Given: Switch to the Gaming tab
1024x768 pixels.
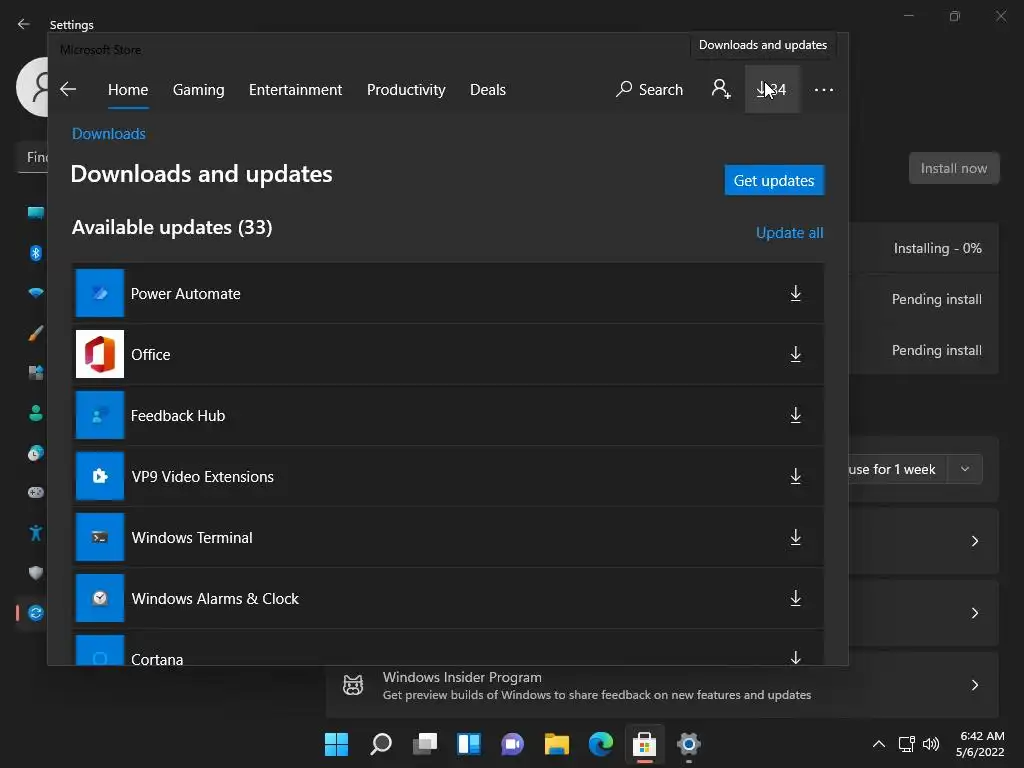Looking at the screenshot, I should tap(199, 89).
